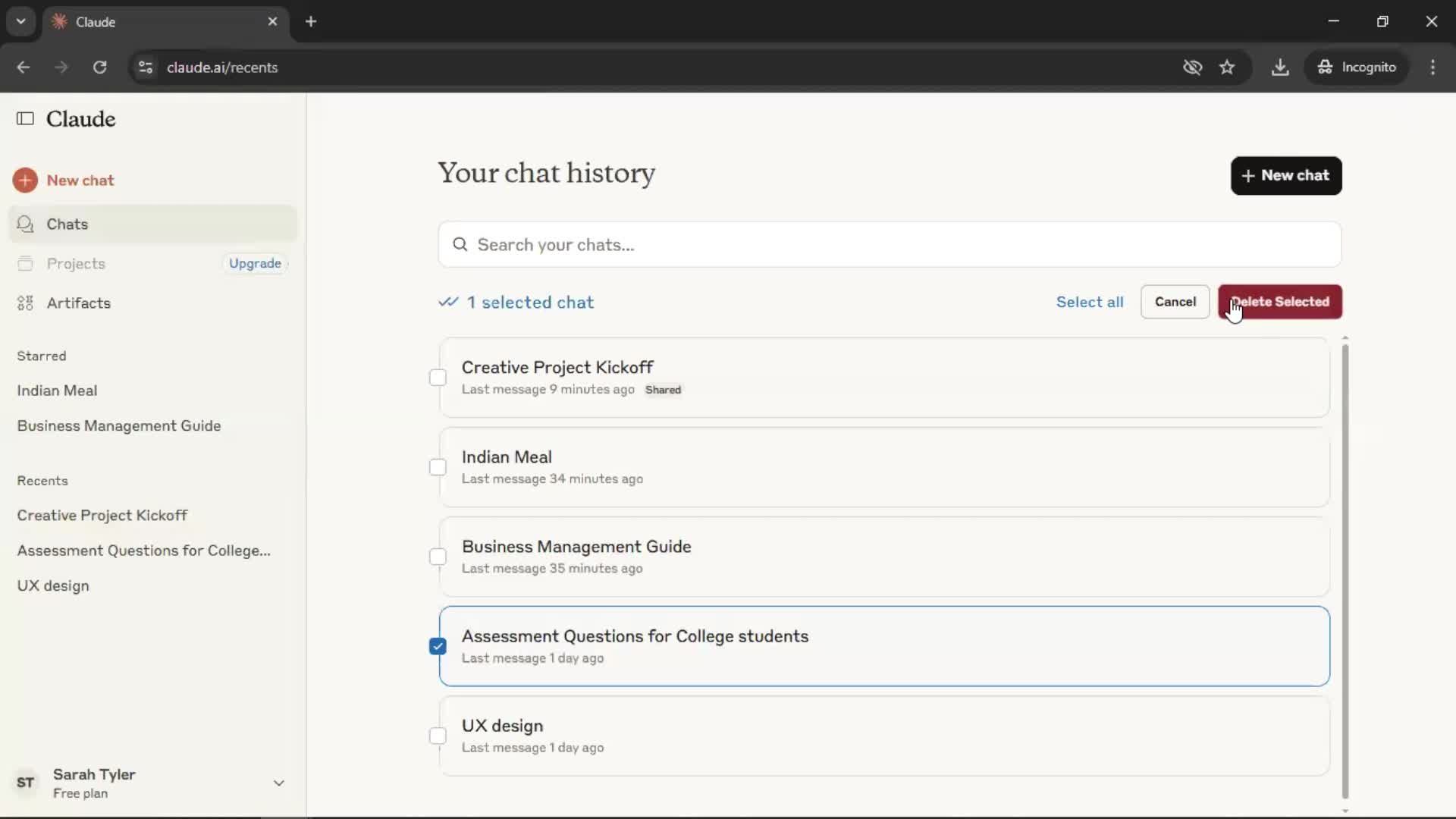
Task: Open recent Assessment Questions for College chat in sidebar
Action: 144,551
